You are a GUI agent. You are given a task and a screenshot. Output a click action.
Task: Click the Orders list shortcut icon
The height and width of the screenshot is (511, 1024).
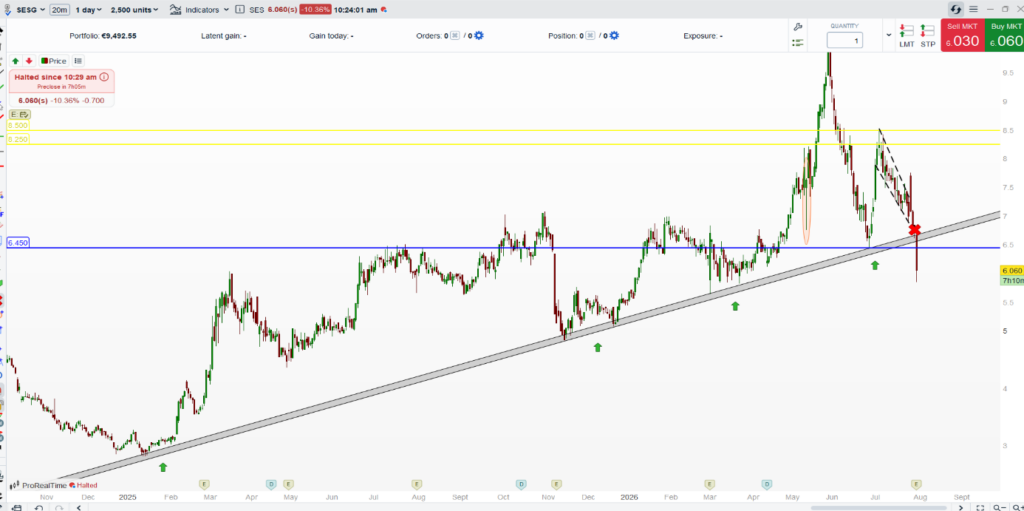455,36
